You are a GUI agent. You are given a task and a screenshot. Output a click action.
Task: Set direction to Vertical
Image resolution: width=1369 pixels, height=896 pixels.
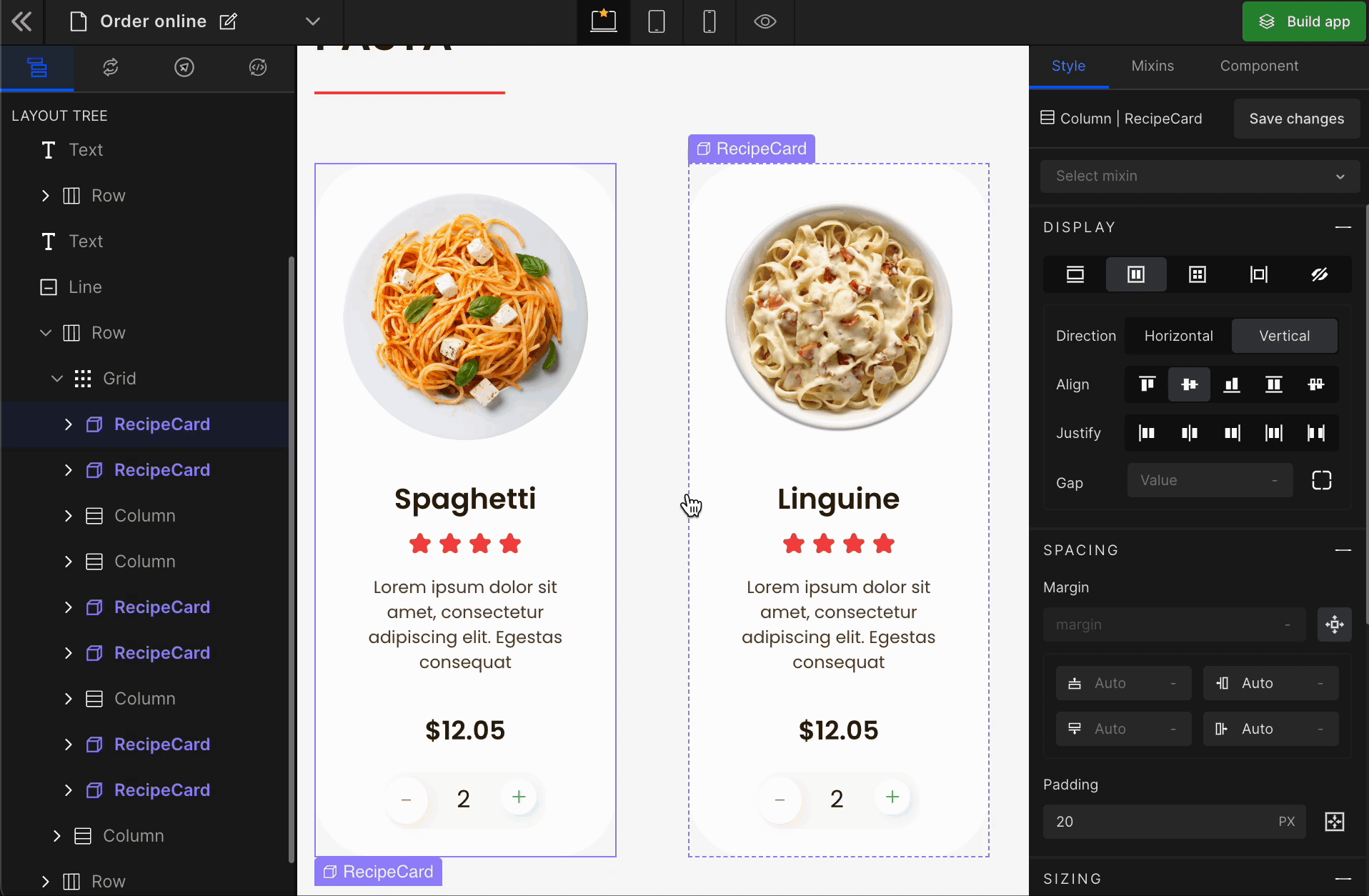tap(1285, 336)
